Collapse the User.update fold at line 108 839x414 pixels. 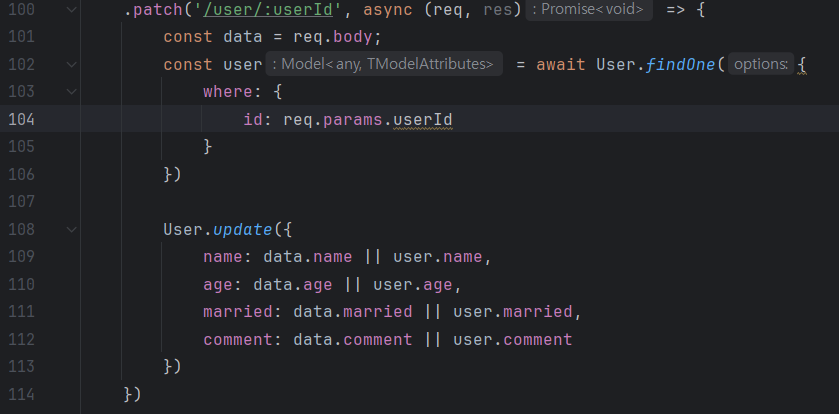[72, 230]
